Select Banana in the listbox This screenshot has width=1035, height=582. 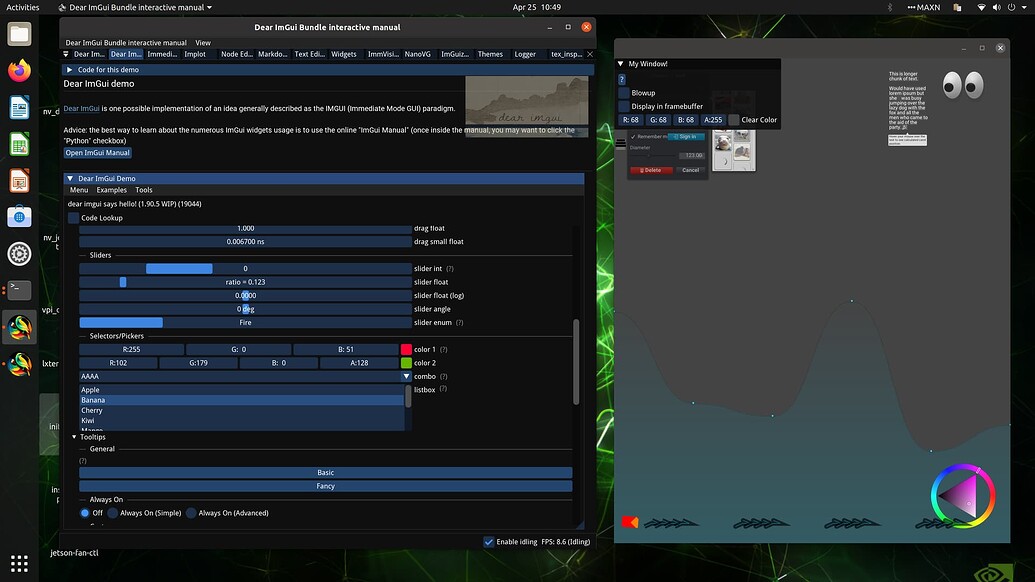pyautogui.click(x=242, y=400)
